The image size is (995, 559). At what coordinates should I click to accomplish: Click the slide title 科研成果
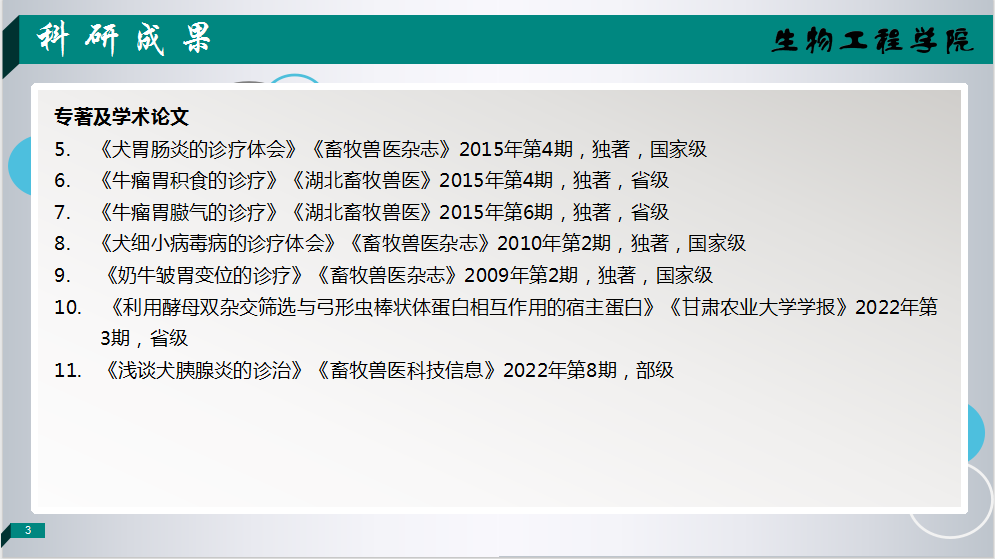pyautogui.click(x=124, y=39)
